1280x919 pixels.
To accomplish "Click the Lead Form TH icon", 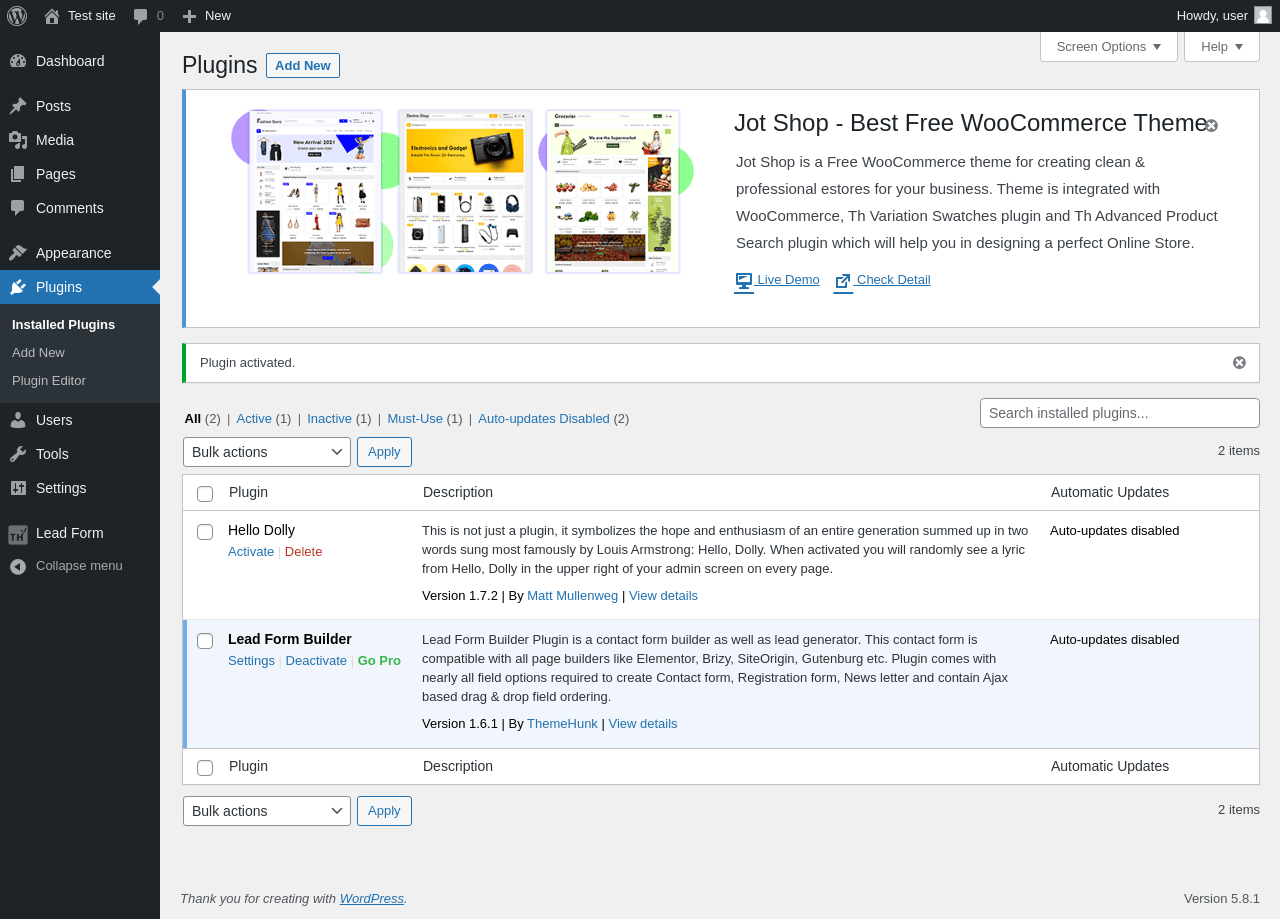I will (x=18, y=534).
